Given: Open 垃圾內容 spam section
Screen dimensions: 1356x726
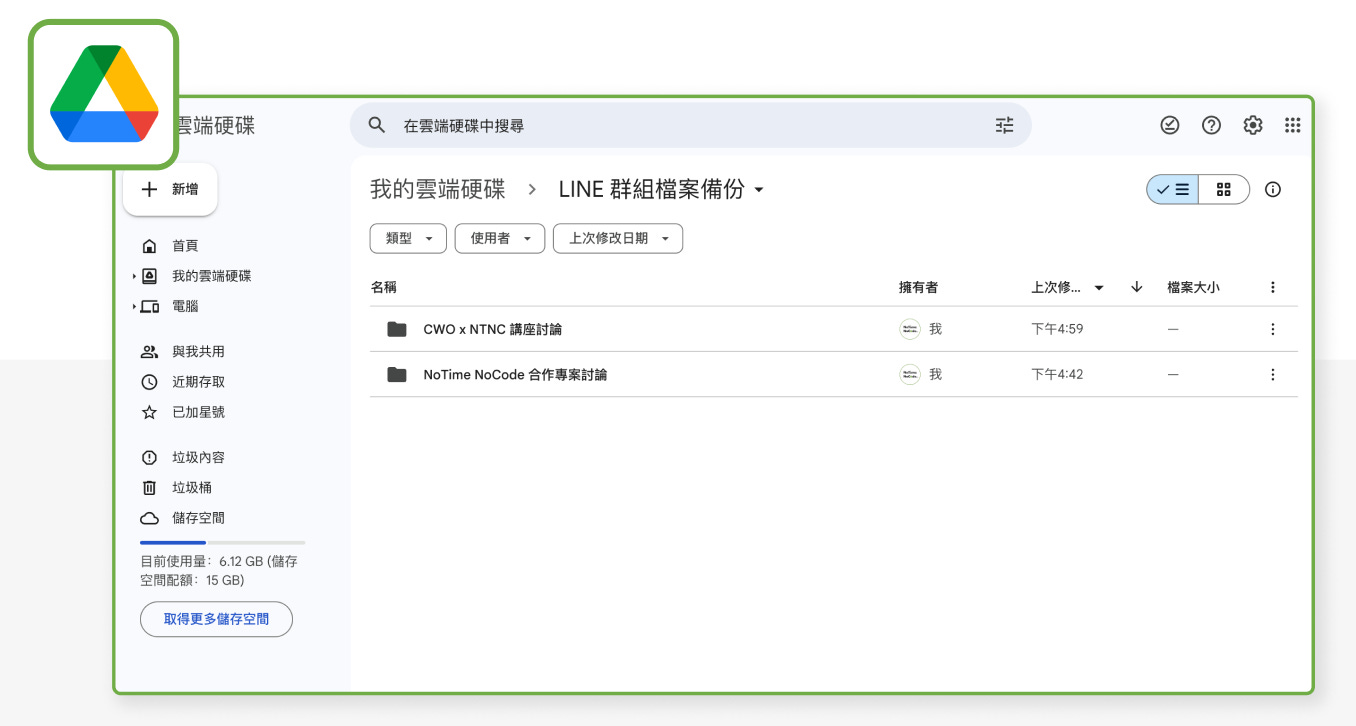Looking at the screenshot, I should (x=198, y=457).
